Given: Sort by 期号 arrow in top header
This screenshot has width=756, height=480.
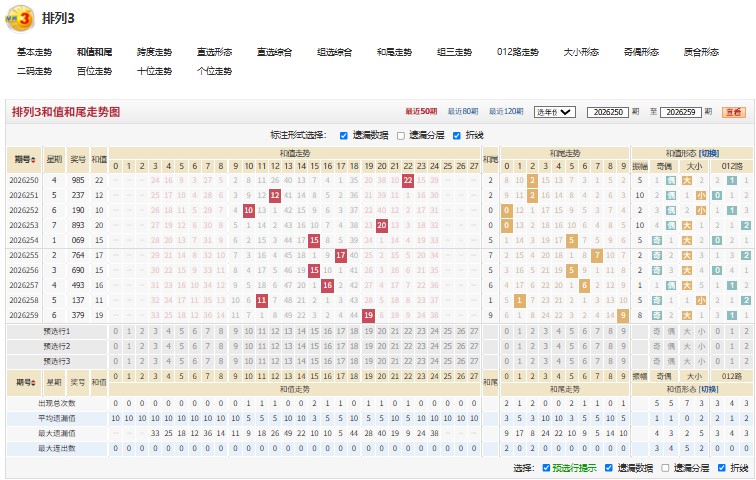Looking at the screenshot, I should [33, 160].
